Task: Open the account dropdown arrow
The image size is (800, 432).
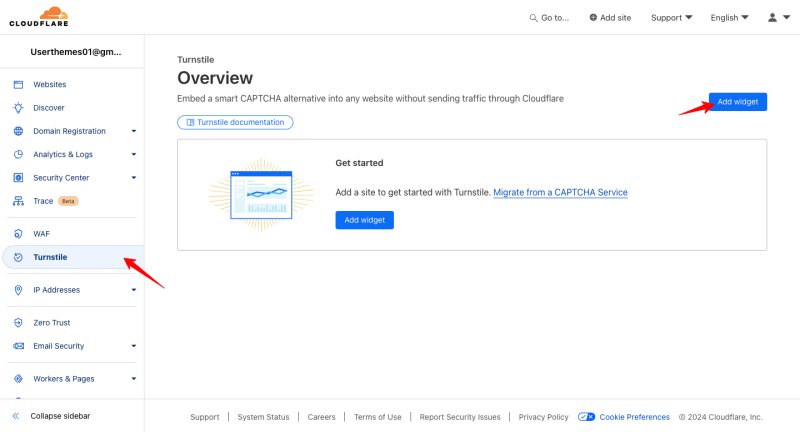Action: click(786, 17)
